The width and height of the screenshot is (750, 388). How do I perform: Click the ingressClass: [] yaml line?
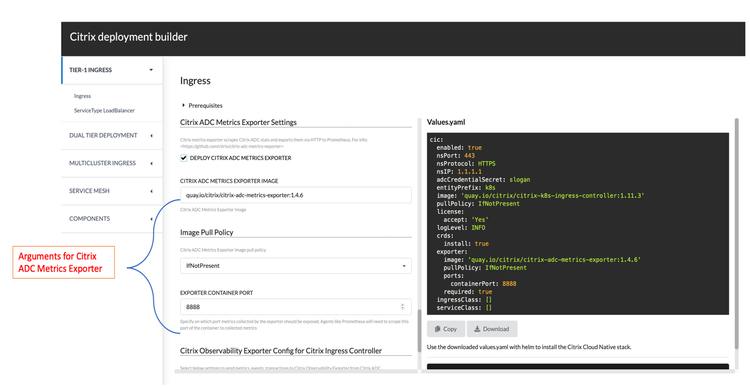click(464, 299)
